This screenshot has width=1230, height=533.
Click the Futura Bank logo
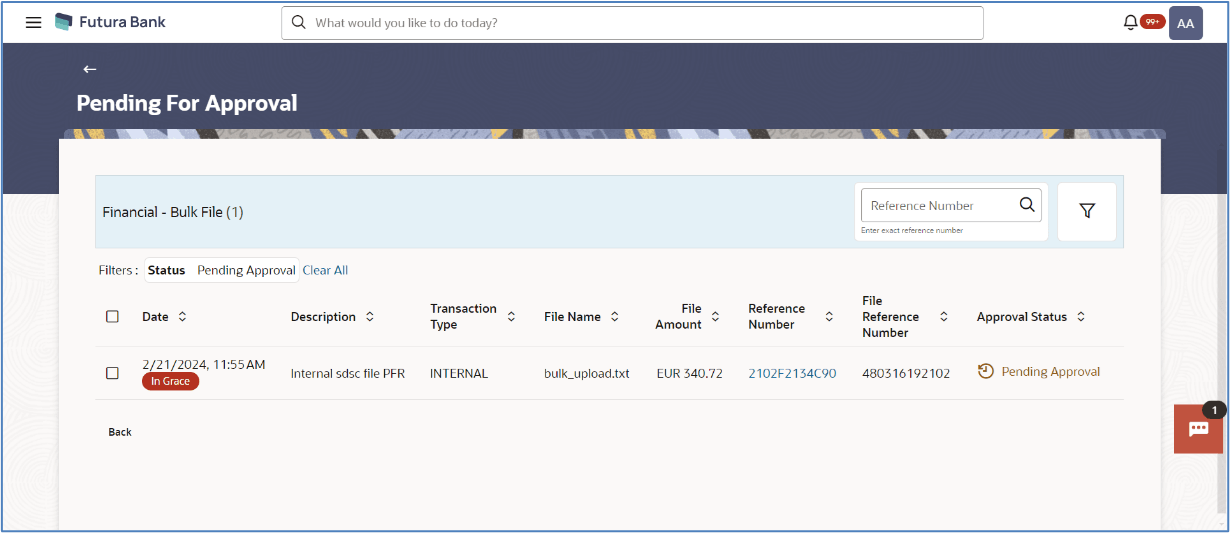click(110, 22)
